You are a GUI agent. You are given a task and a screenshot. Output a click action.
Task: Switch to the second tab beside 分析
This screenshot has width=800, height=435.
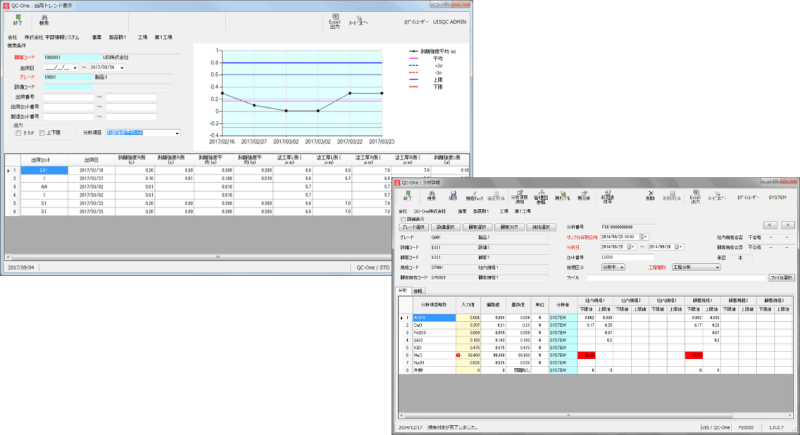click(x=417, y=290)
